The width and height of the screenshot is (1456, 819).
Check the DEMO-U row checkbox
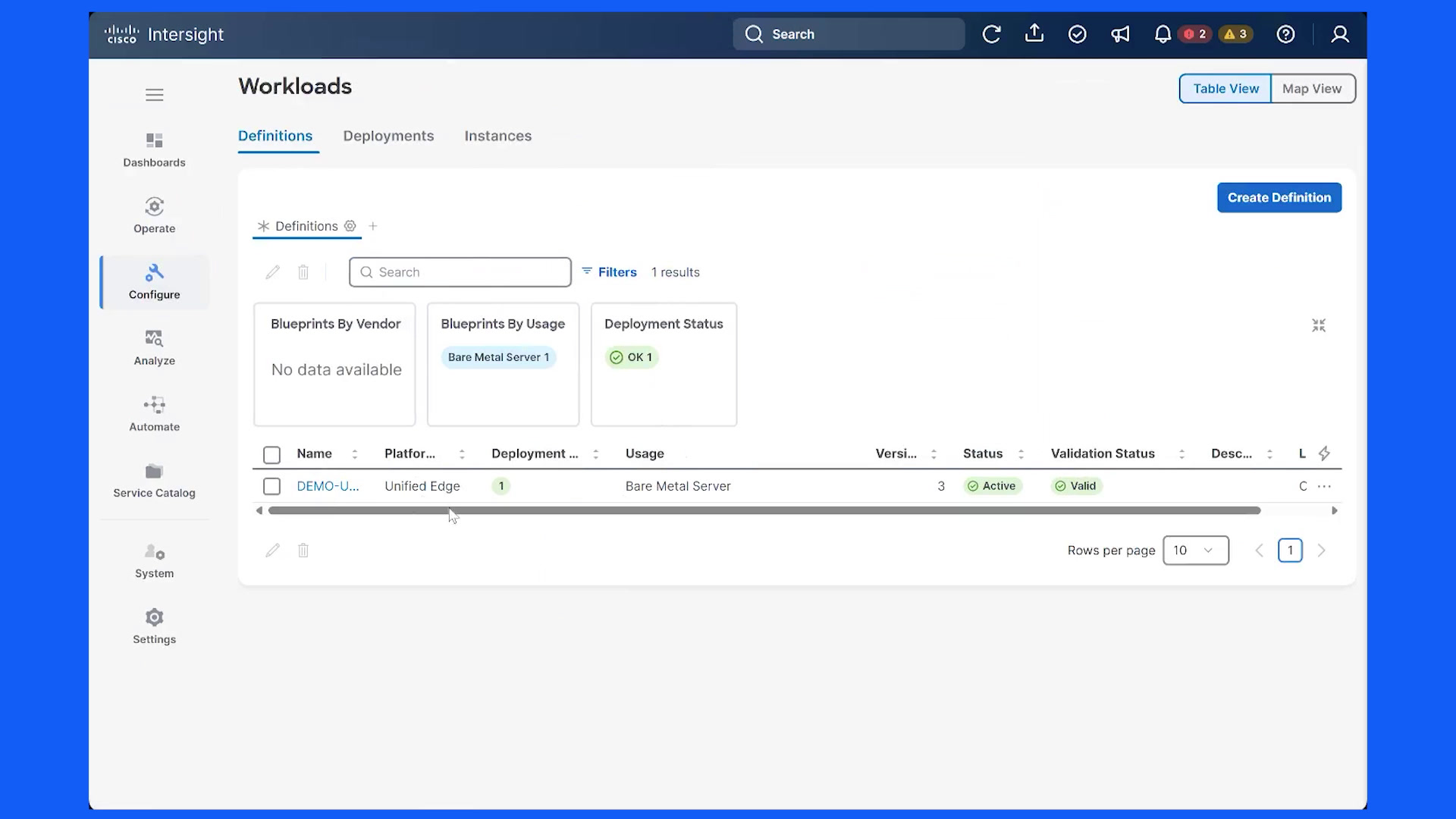(271, 486)
